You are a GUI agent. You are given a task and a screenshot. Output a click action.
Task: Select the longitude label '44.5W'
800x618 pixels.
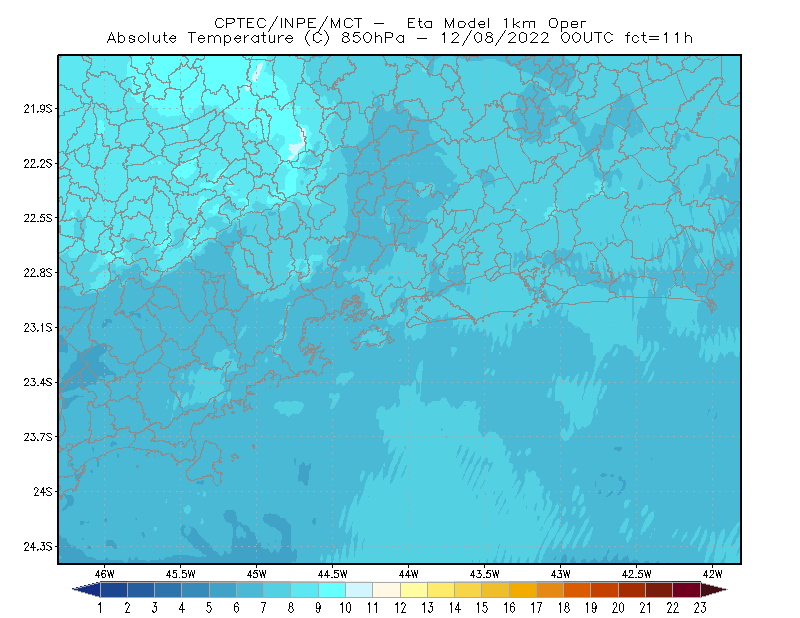click(x=333, y=574)
